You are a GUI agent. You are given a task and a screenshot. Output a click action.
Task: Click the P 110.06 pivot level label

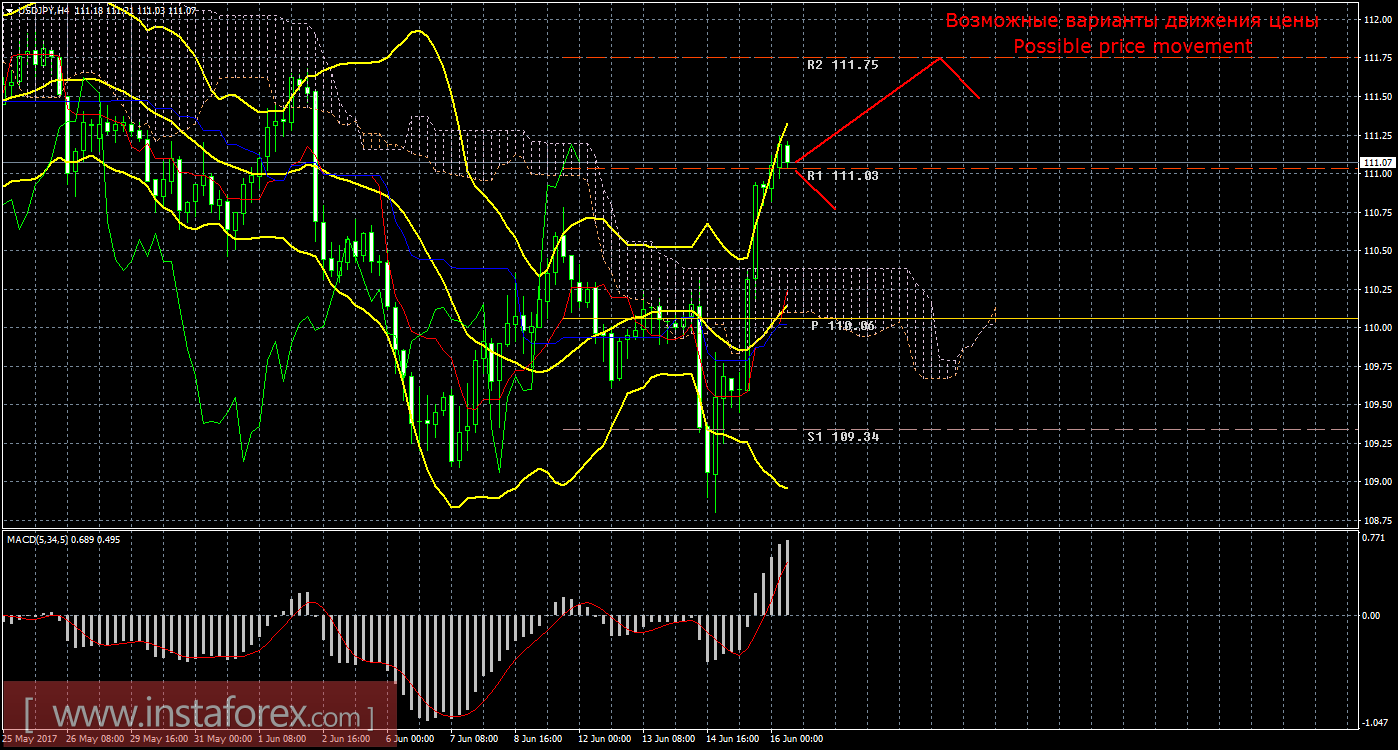[843, 326]
